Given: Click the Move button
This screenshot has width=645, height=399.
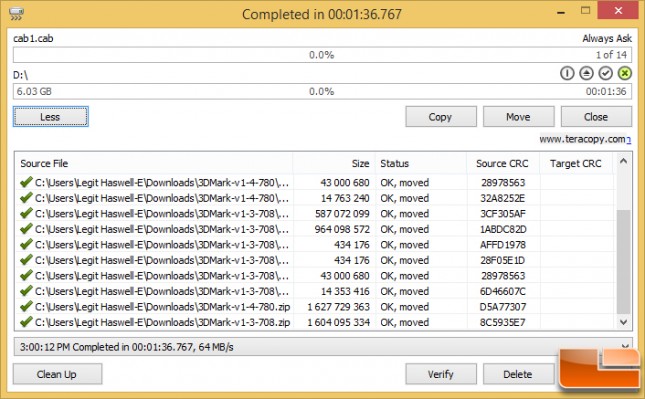Looking at the screenshot, I should (x=518, y=117).
